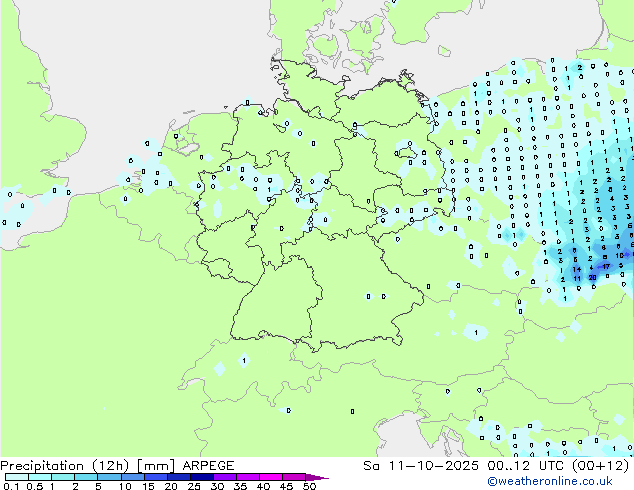Screen dimensions: 634x490
Task: Select the 0.5–1 mm legend color box
Action: [x=40, y=477]
